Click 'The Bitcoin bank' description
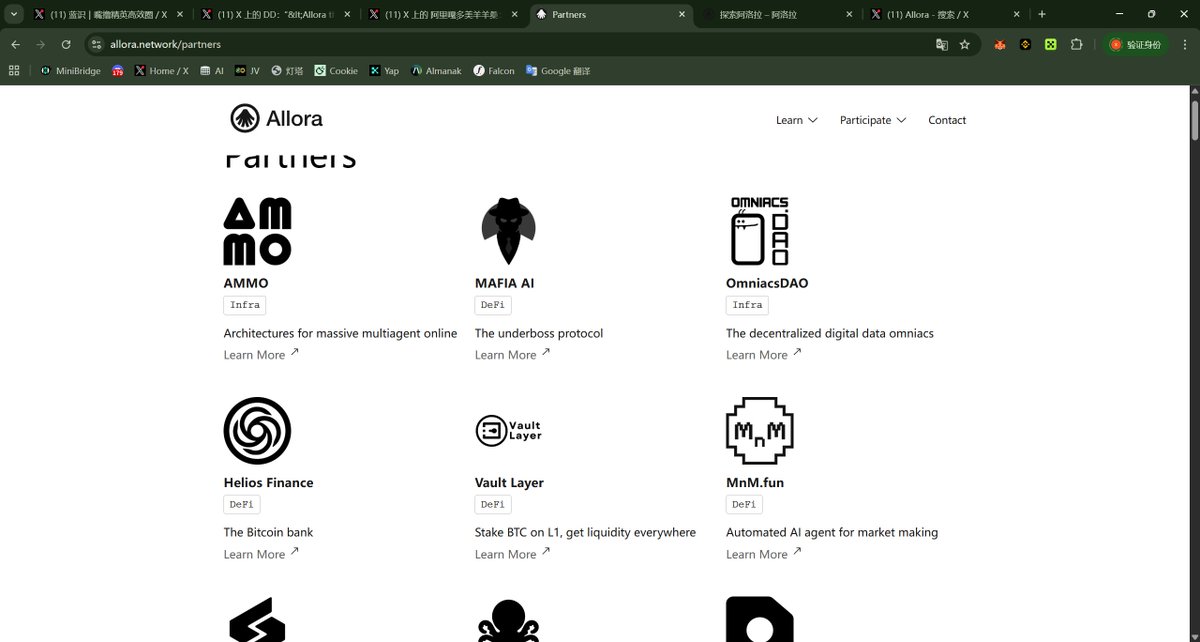The width and height of the screenshot is (1200, 642). [268, 532]
